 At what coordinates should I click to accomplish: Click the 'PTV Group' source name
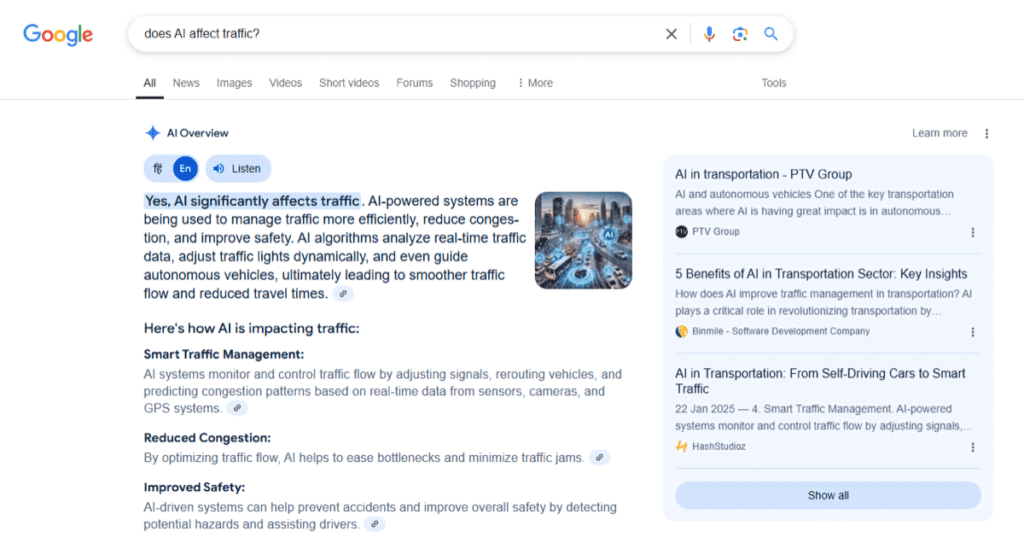(716, 232)
